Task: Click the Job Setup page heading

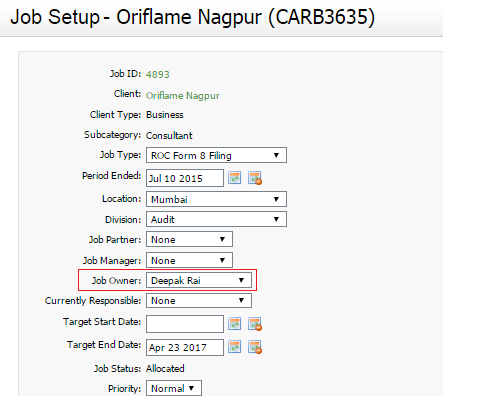Action: coord(193,17)
